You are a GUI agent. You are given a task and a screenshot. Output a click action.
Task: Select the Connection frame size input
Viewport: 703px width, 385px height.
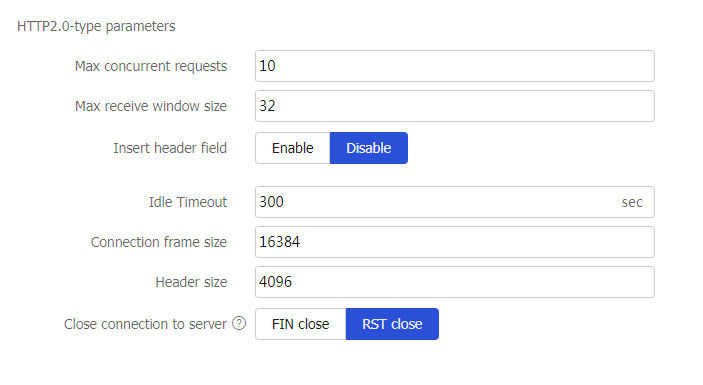click(x=455, y=242)
